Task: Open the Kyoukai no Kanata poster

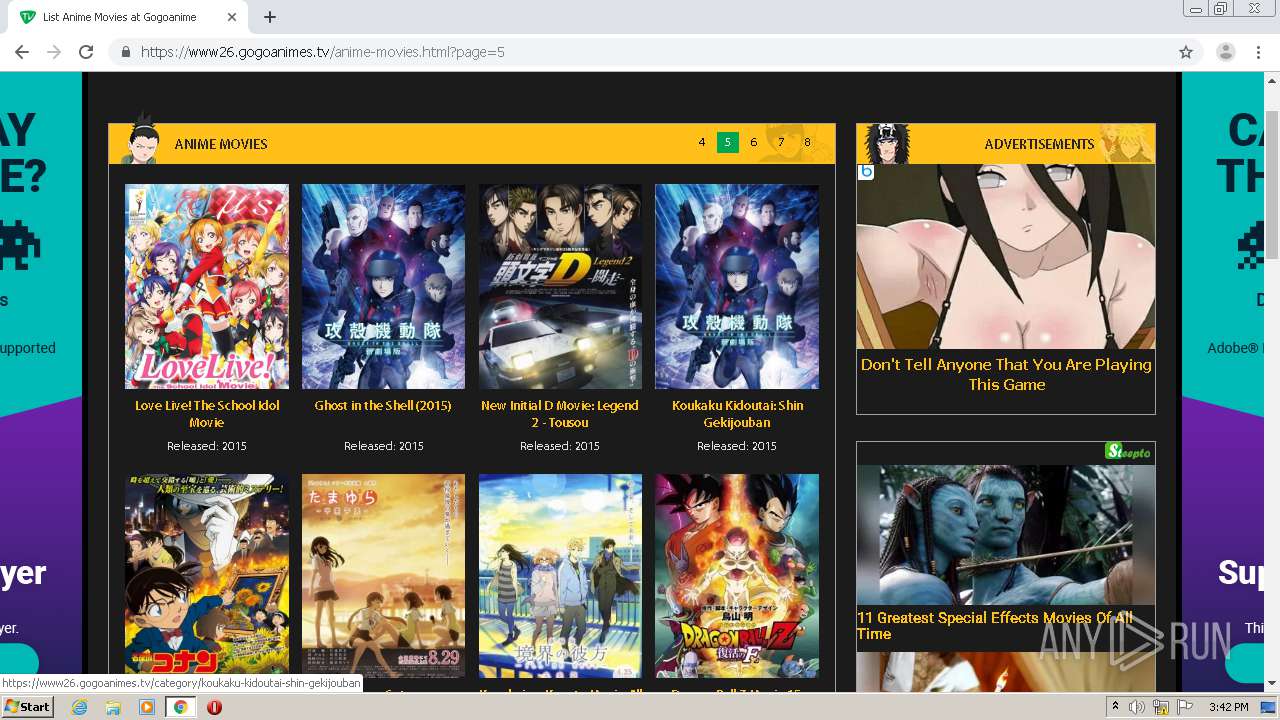Action: coord(560,576)
